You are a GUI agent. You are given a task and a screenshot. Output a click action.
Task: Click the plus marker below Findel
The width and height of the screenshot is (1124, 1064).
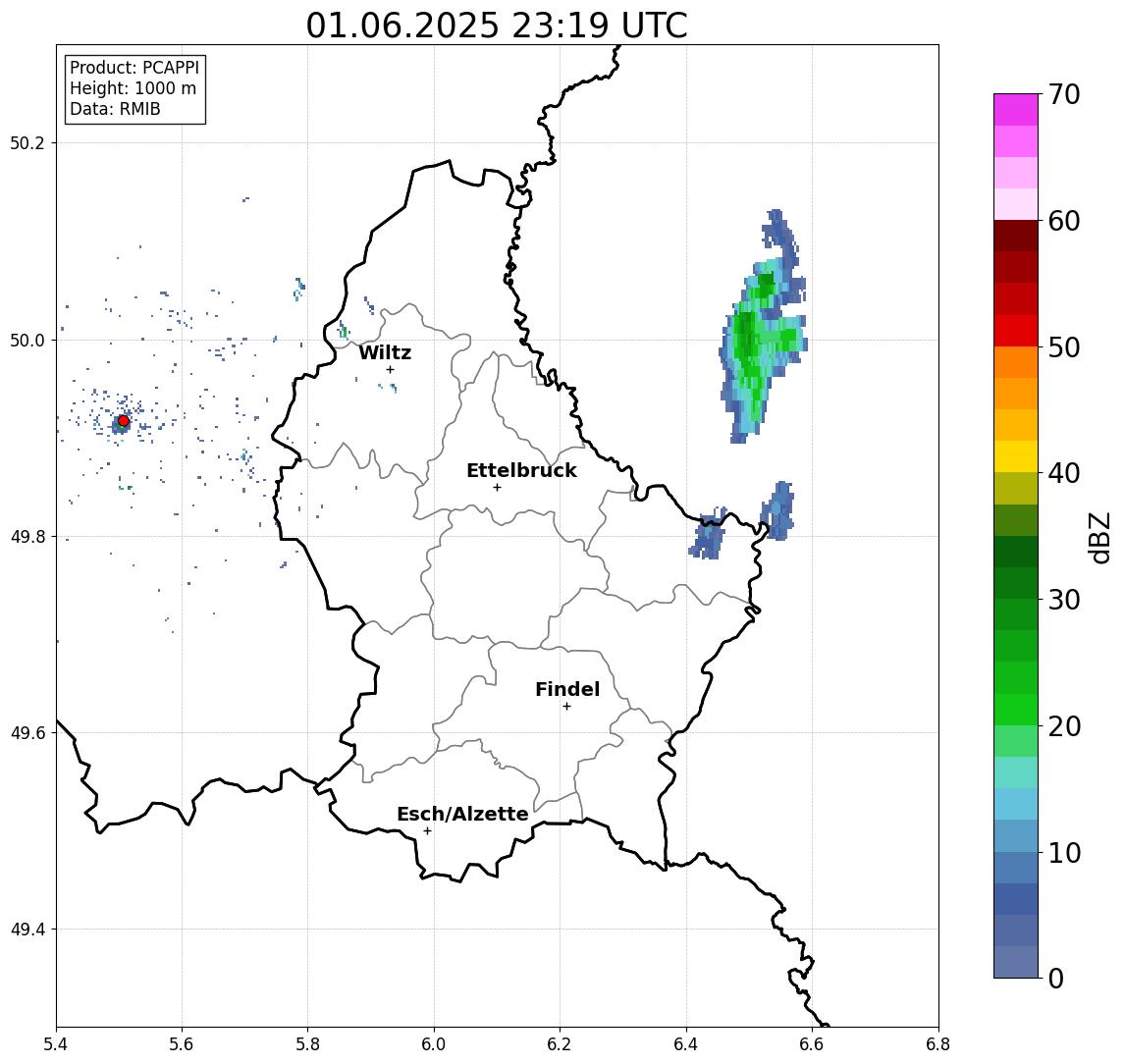566,707
